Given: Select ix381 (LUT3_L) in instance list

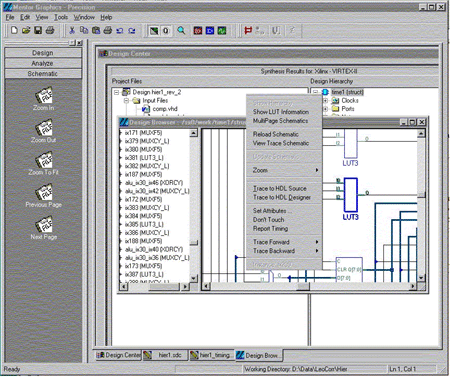Looking at the screenshot, I should coord(144,158).
